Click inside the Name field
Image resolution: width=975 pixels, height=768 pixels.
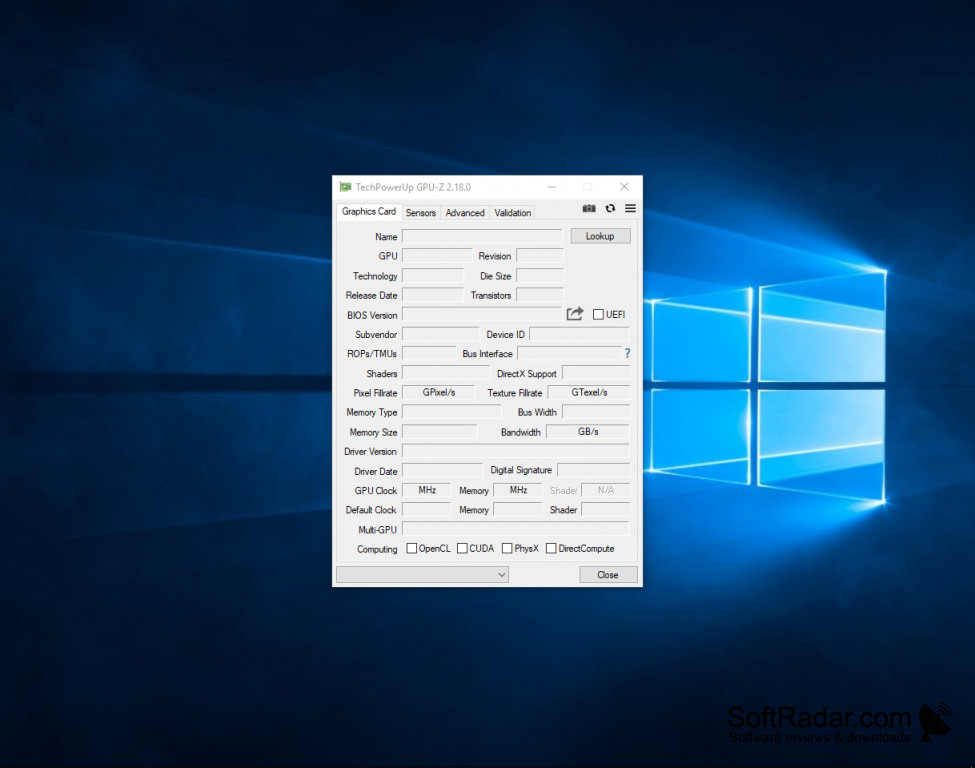pos(480,236)
